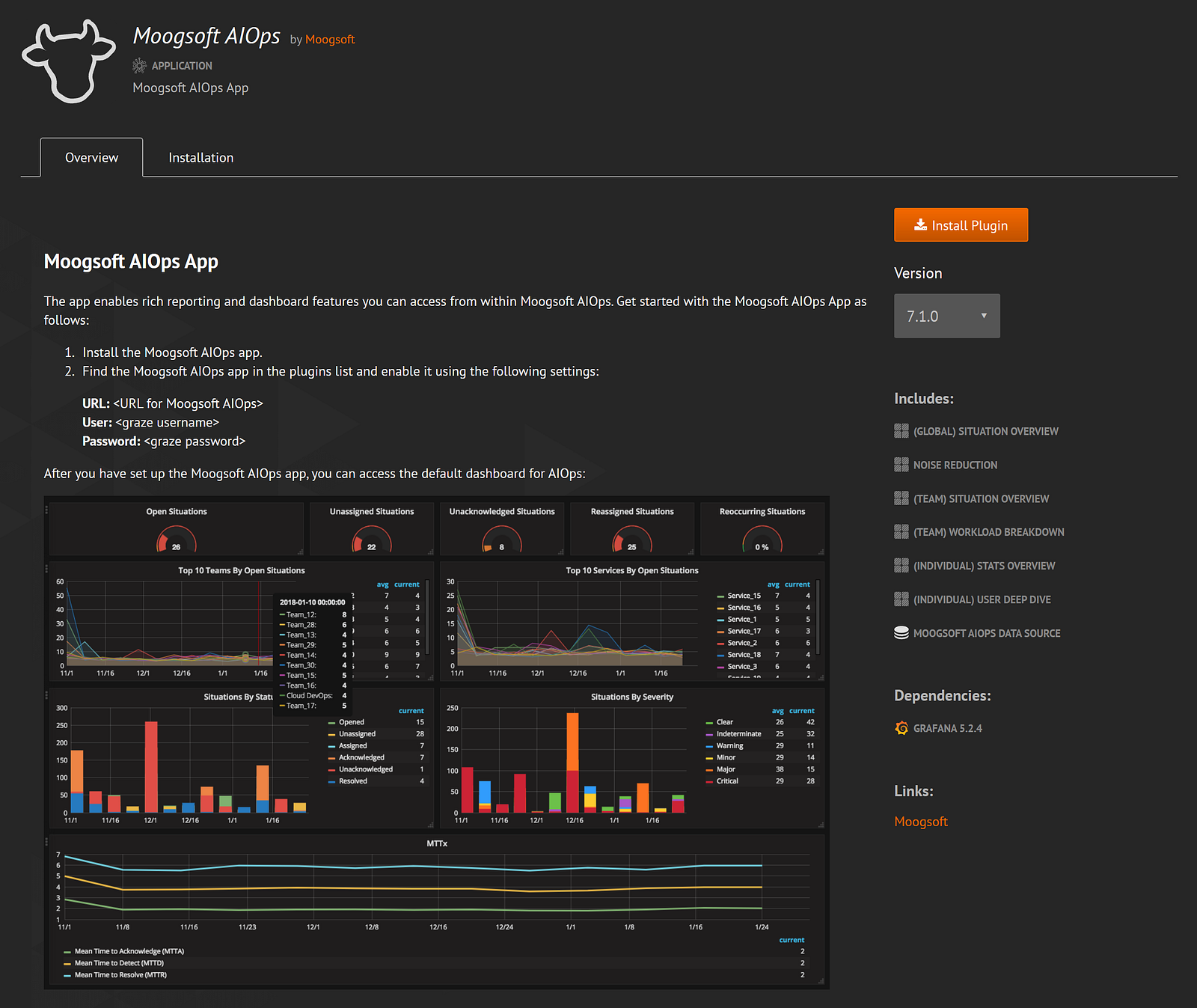Screen dimensions: 1197x1008
Task: Open the 7.1.0 version dropdown
Action: point(946,316)
